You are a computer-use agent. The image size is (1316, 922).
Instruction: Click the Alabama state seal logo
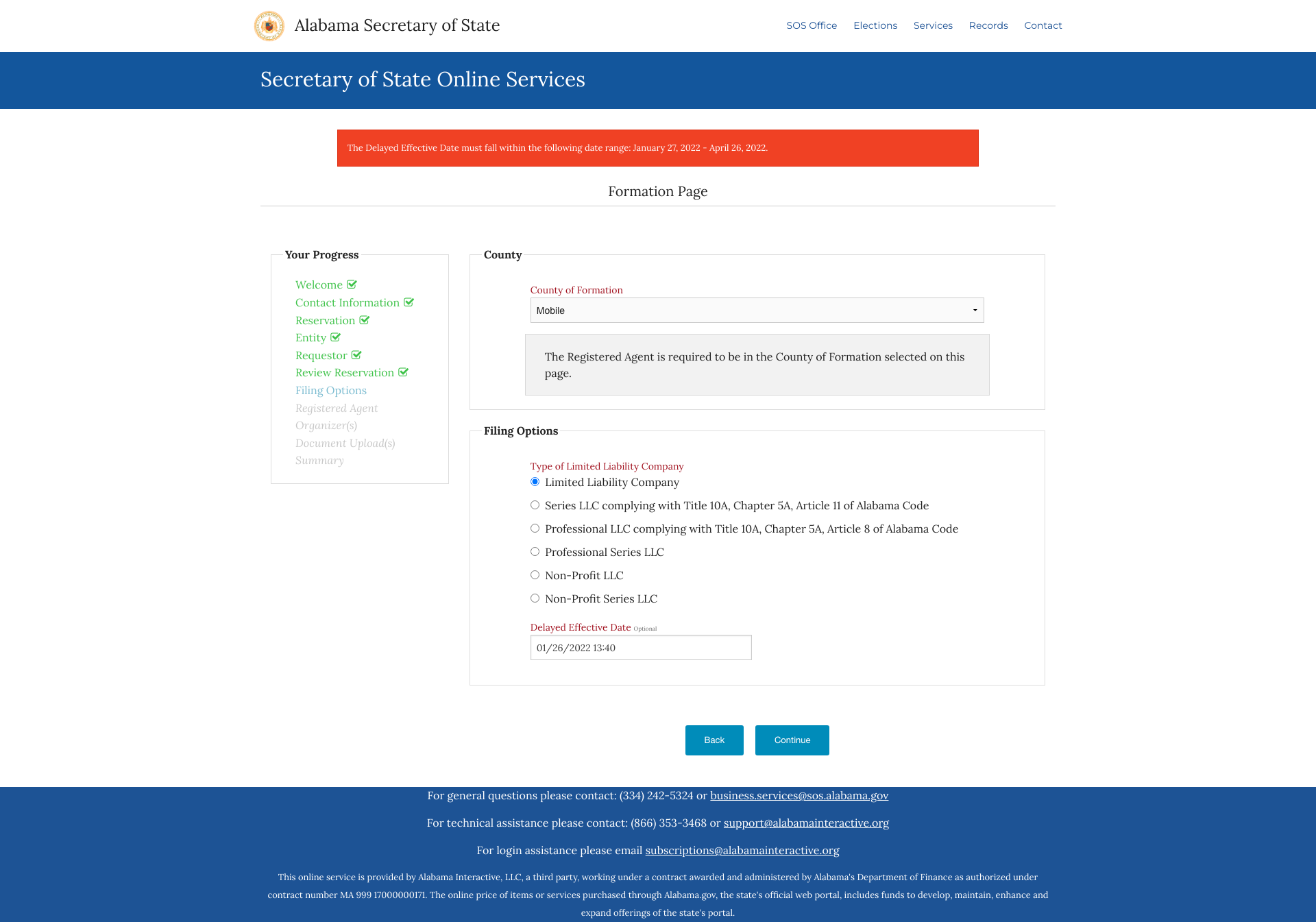pos(269,26)
